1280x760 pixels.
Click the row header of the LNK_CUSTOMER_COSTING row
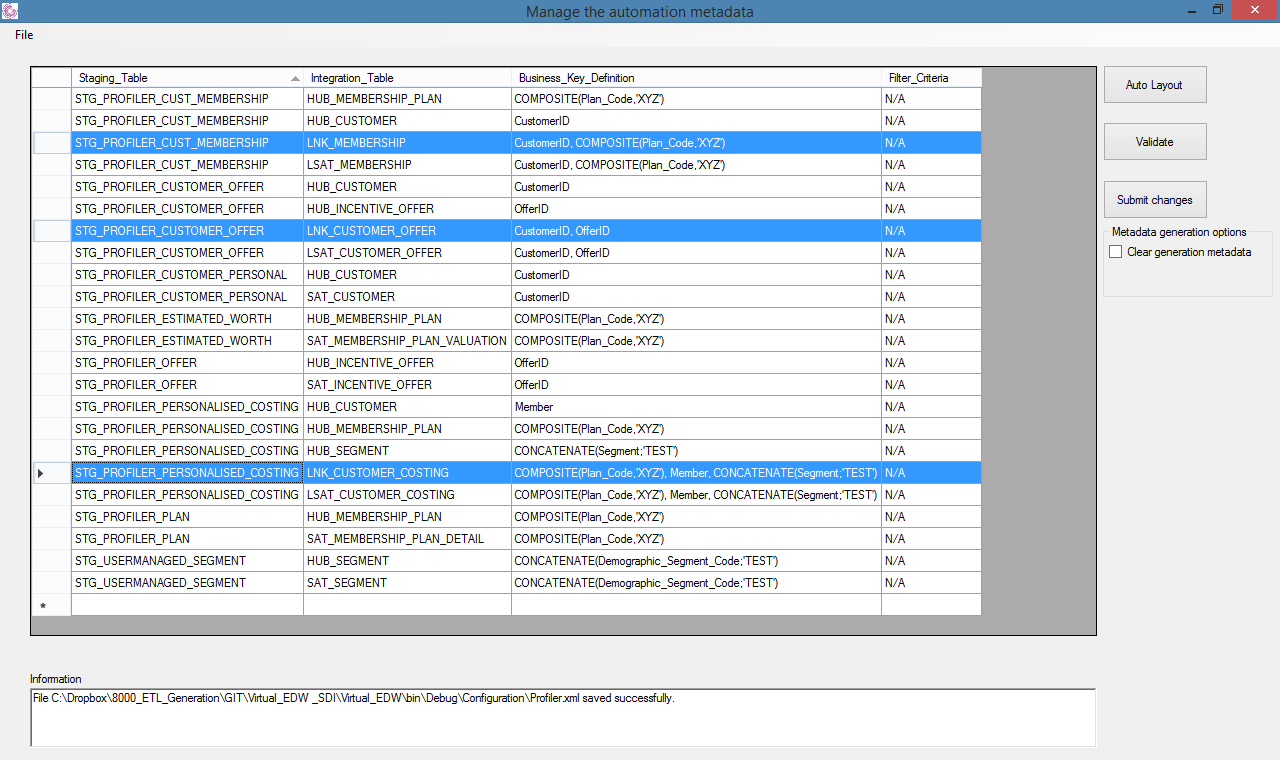click(51, 473)
